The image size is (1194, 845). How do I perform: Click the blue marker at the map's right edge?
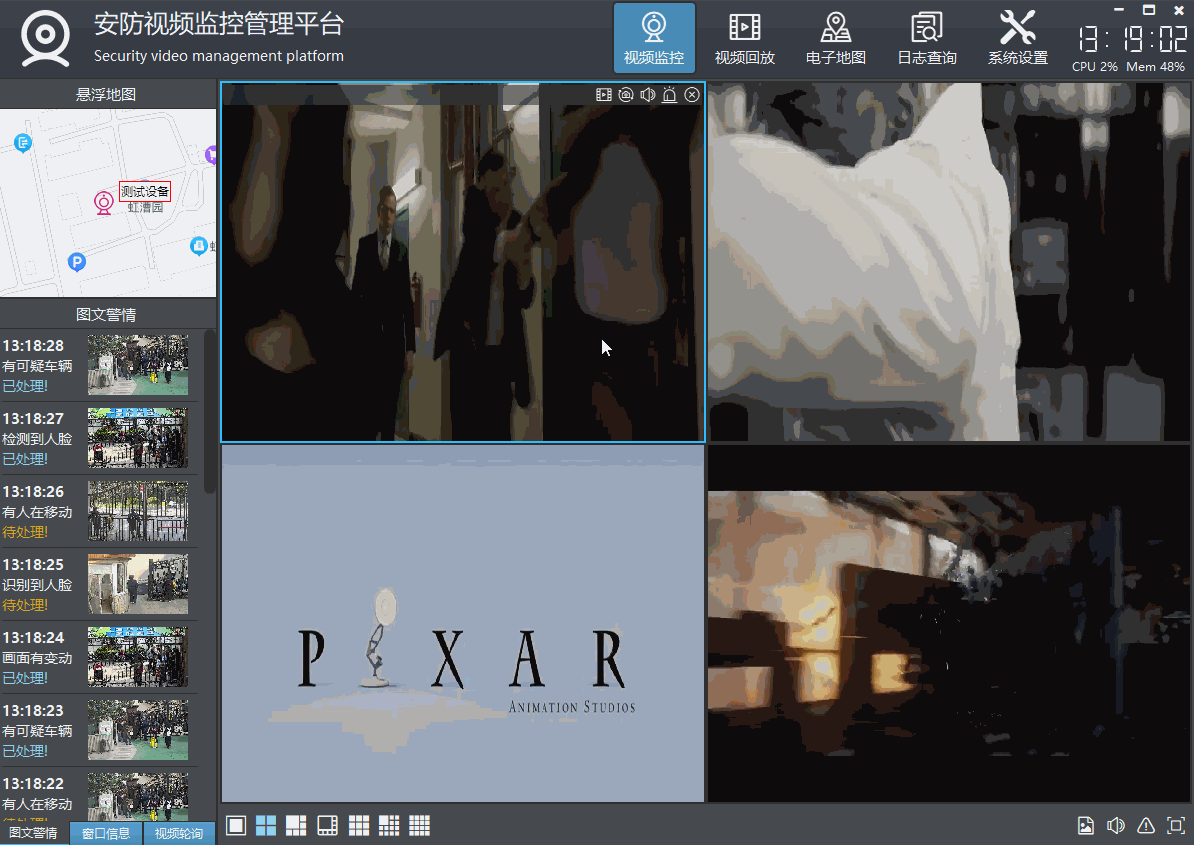[x=199, y=246]
